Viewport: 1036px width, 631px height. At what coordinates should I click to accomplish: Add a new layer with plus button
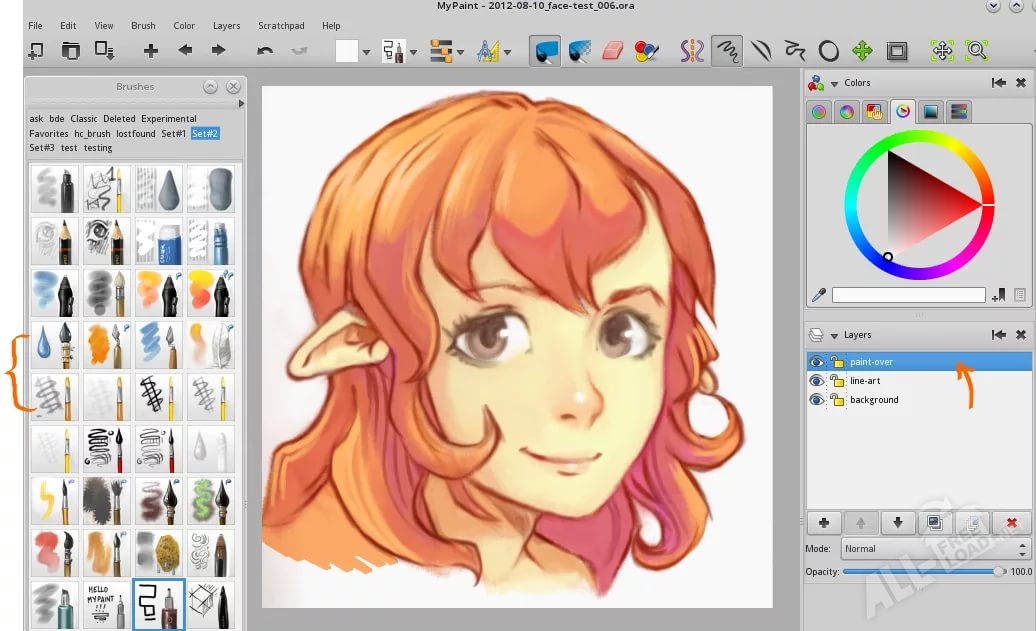[x=824, y=523]
